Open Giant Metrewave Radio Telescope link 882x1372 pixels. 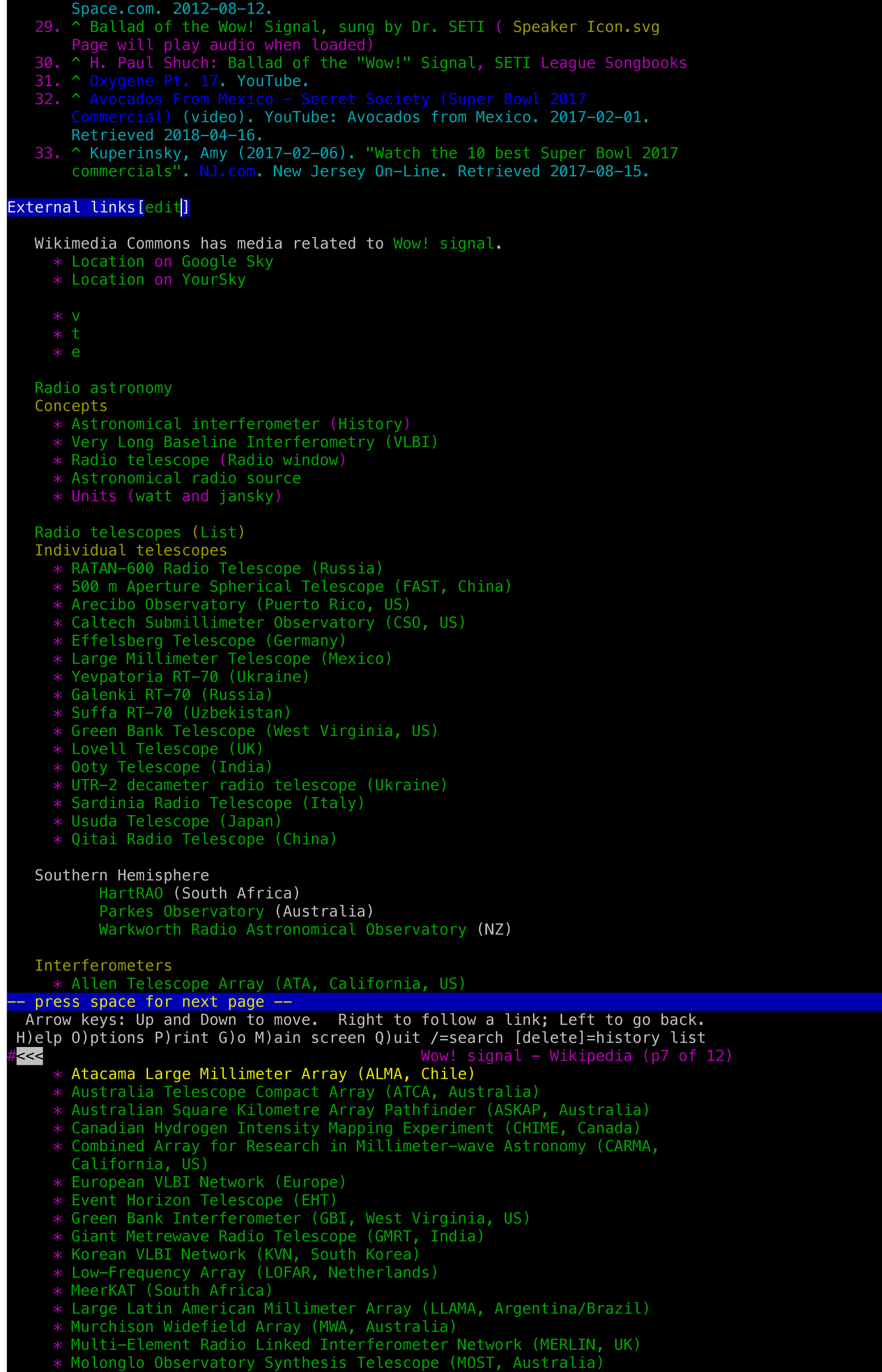278,1236
